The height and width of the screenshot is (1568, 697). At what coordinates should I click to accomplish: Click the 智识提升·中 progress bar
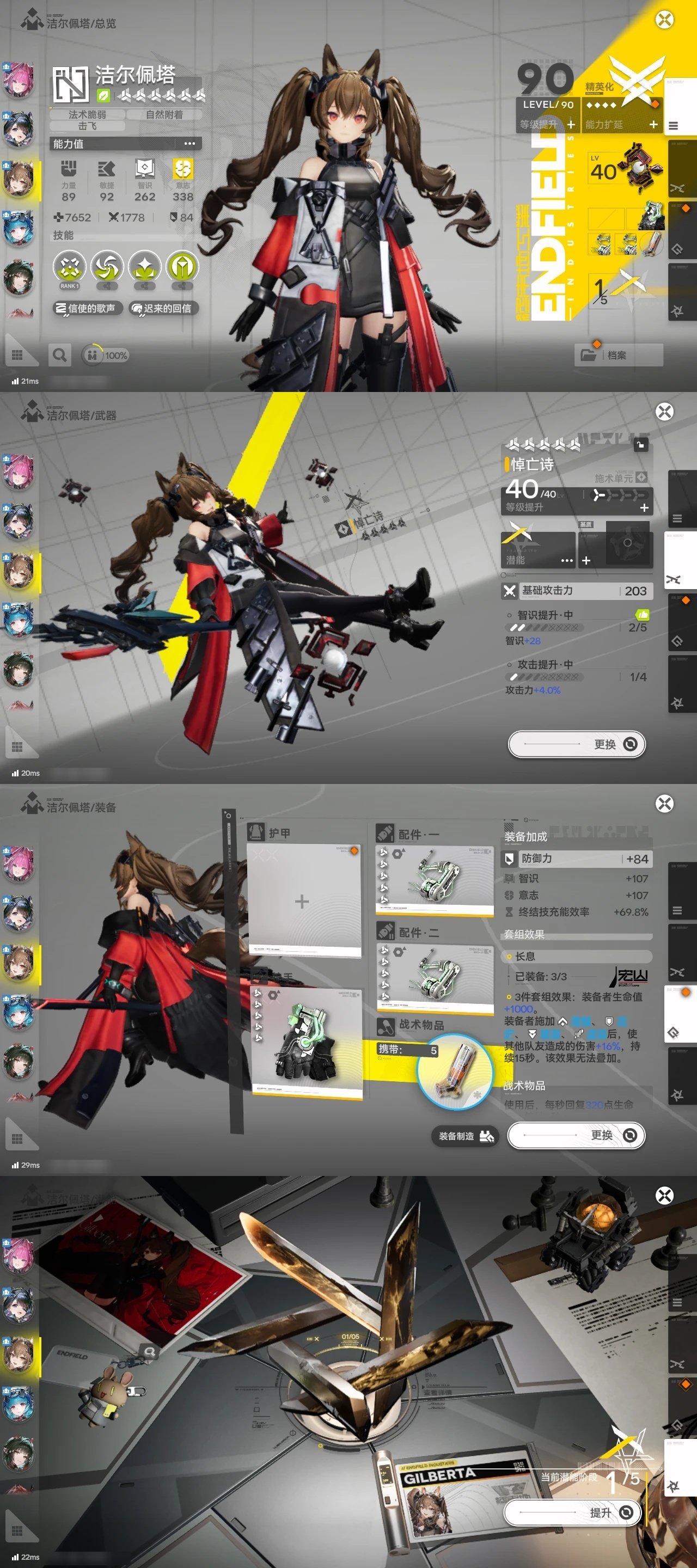546,628
